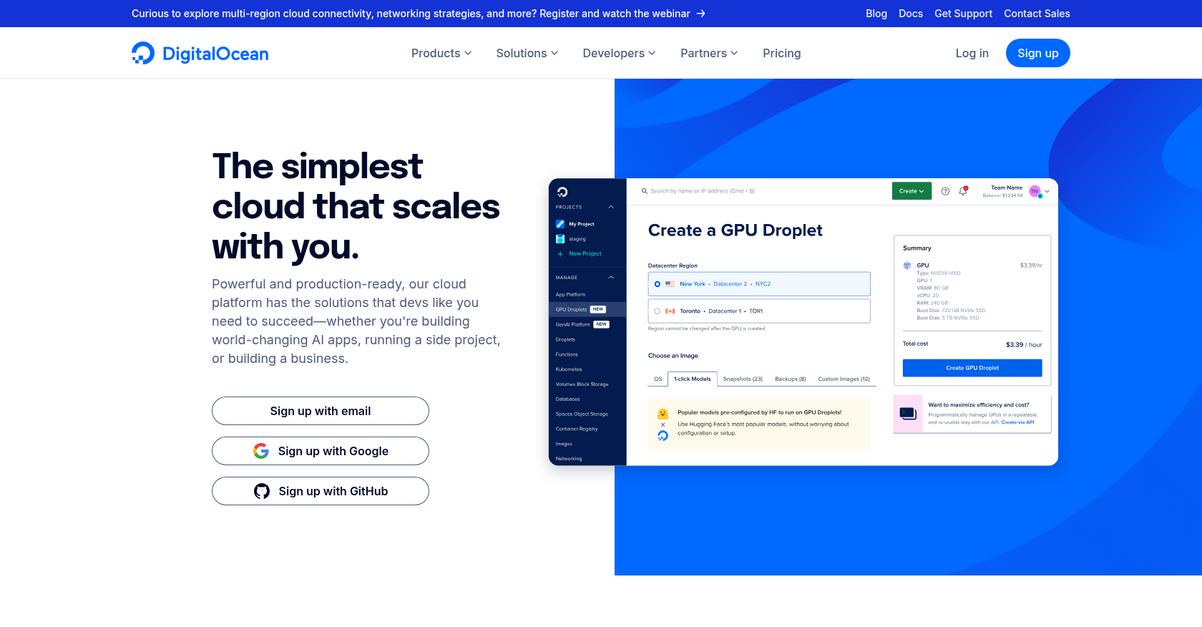The image size is (1202, 627).
Task: Click the Google icon on the signup button
Action: coord(261,451)
